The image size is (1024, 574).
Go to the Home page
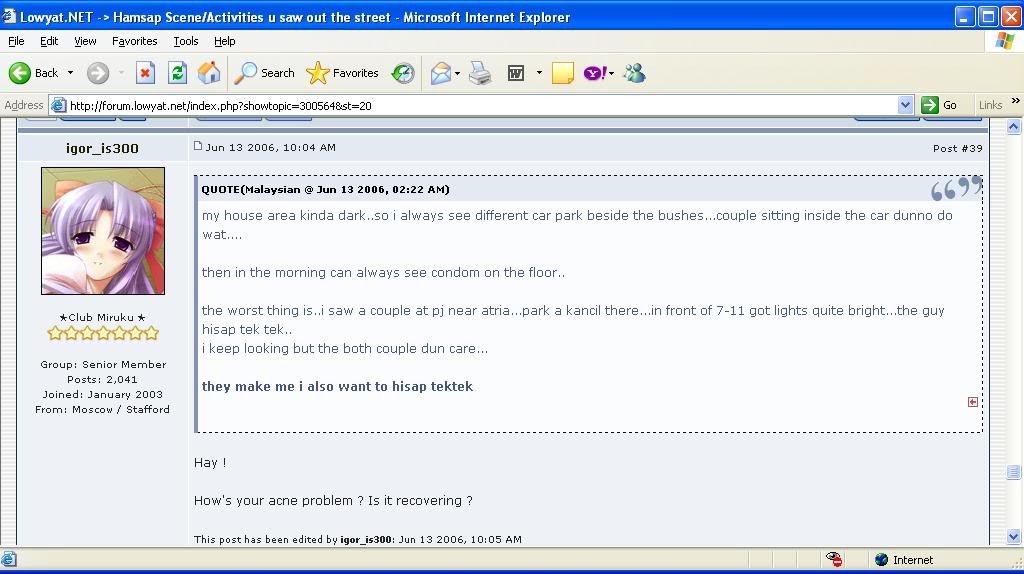pos(209,73)
